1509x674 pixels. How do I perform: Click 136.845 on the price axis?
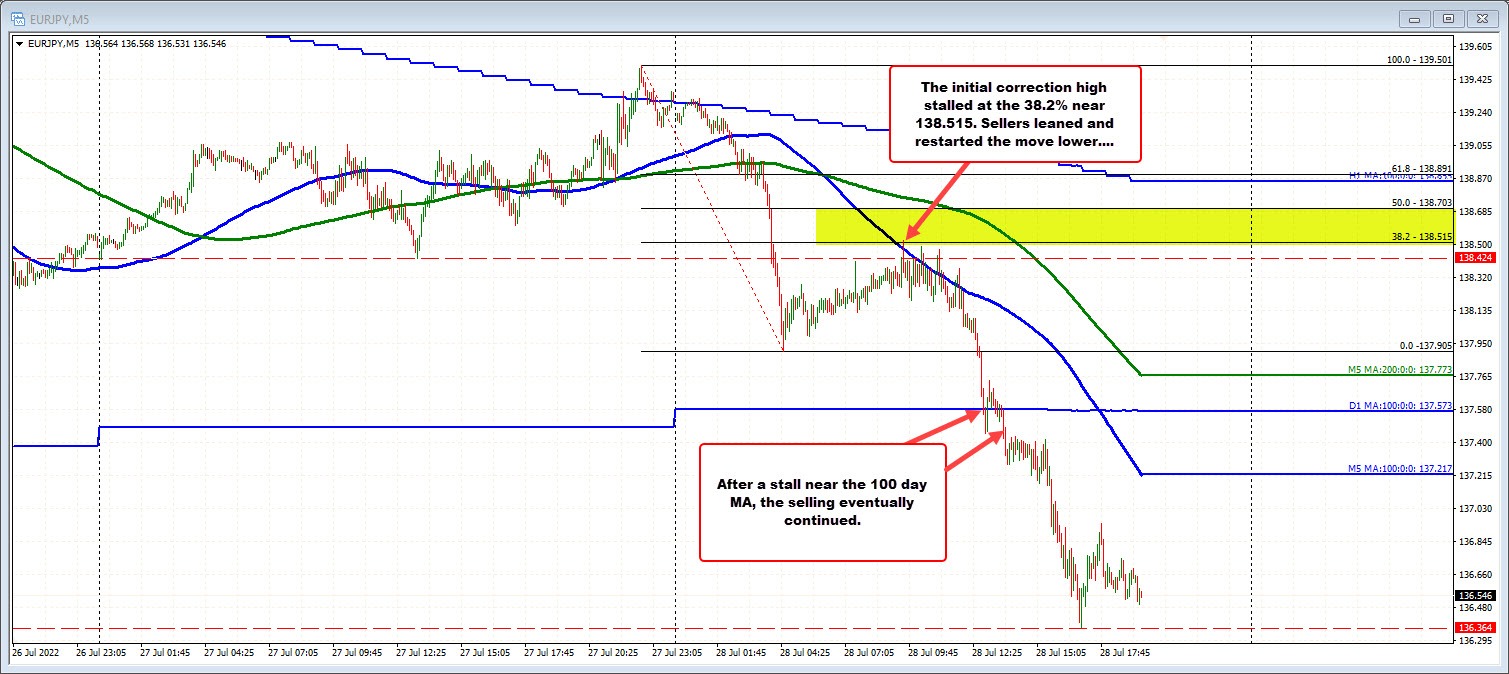[1476, 541]
